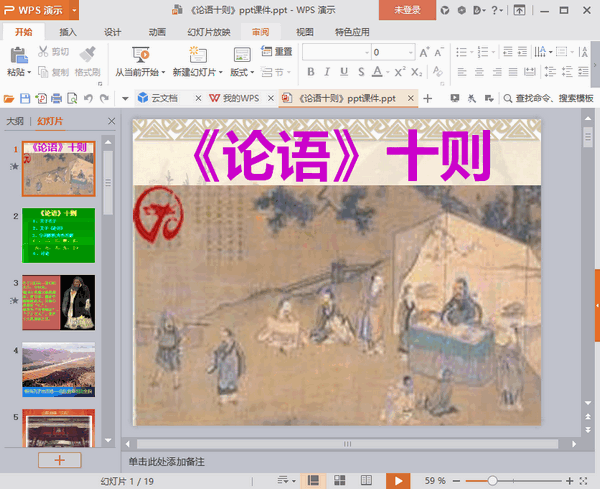Click the Save diskette icon

pyautogui.click(x=25, y=99)
